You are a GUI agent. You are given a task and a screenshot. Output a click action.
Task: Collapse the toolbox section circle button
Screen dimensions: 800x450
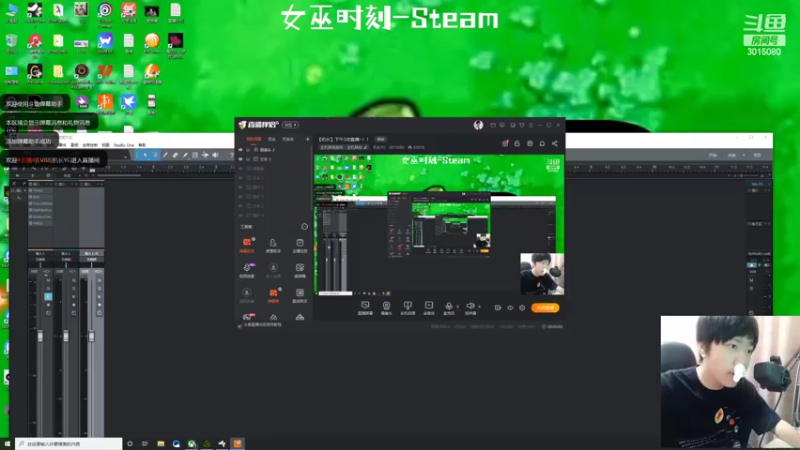(x=305, y=227)
